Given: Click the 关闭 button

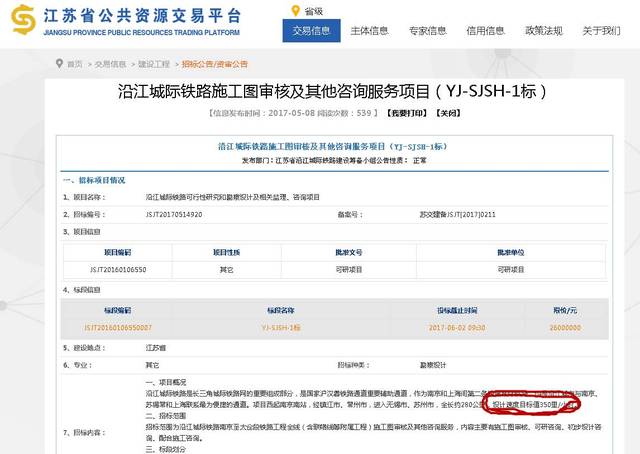Looking at the screenshot, I should point(448,113).
